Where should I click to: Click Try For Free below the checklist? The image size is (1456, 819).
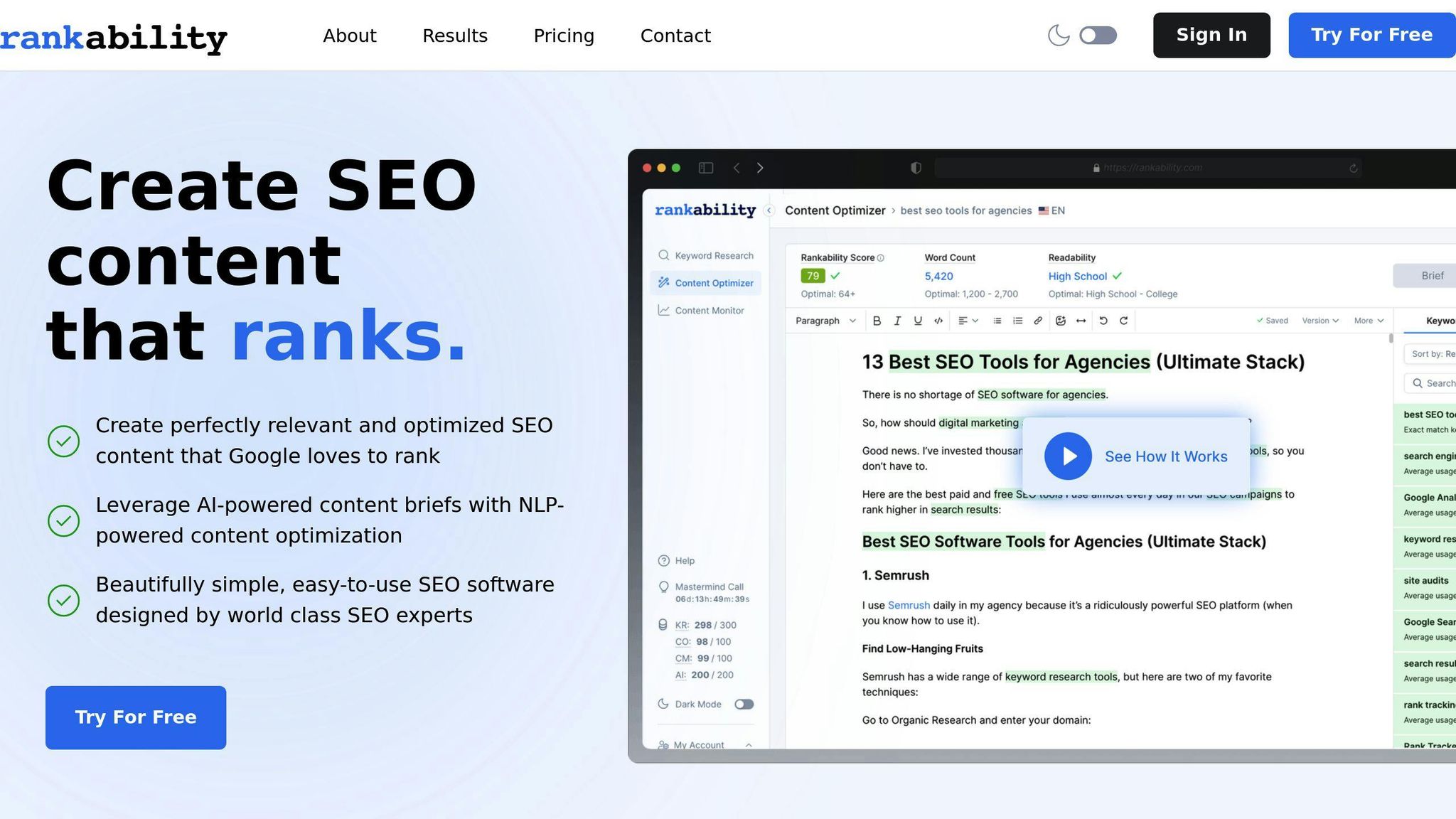pos(136,717)
